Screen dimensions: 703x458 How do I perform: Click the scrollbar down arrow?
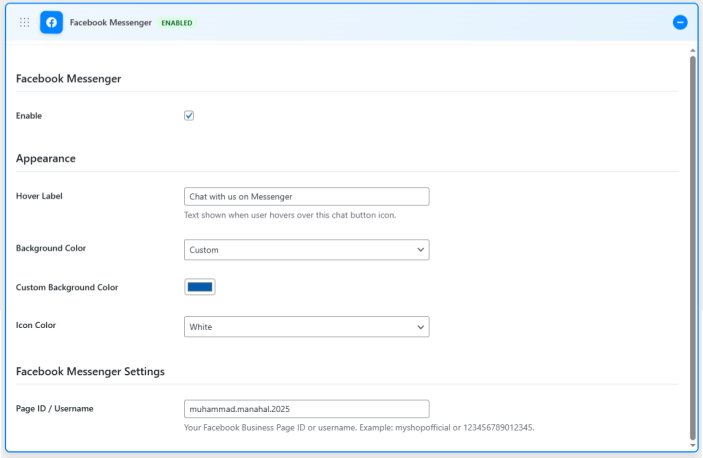pyautogui.click(x=693, y=445)
